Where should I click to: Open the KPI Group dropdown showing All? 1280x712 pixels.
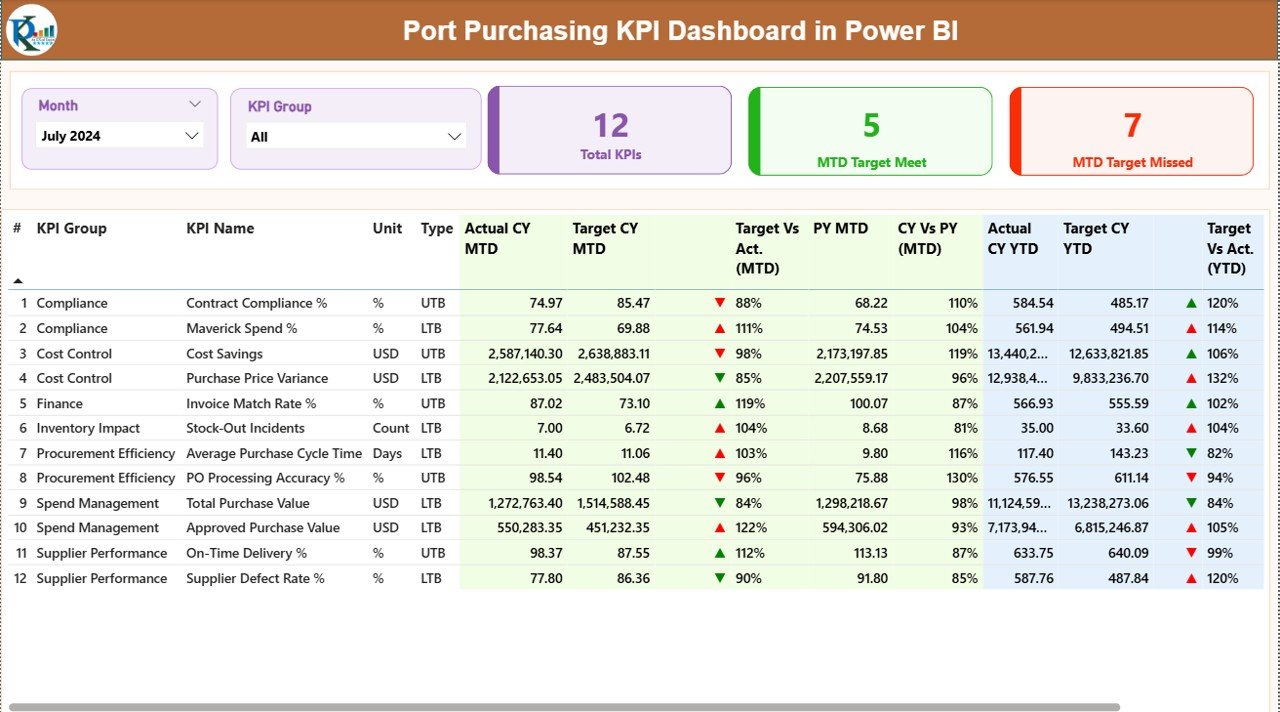(355, 136)
